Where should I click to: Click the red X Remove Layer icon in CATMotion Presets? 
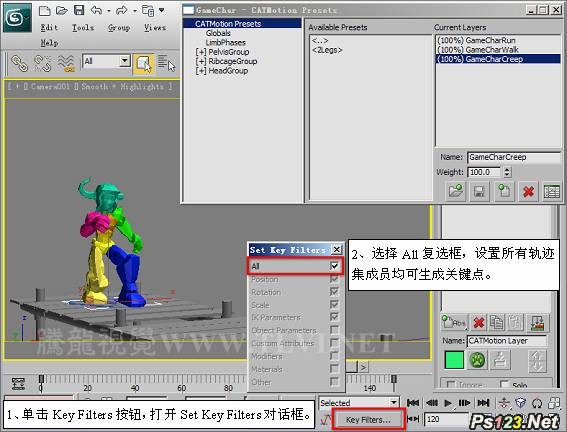(528, 191)
